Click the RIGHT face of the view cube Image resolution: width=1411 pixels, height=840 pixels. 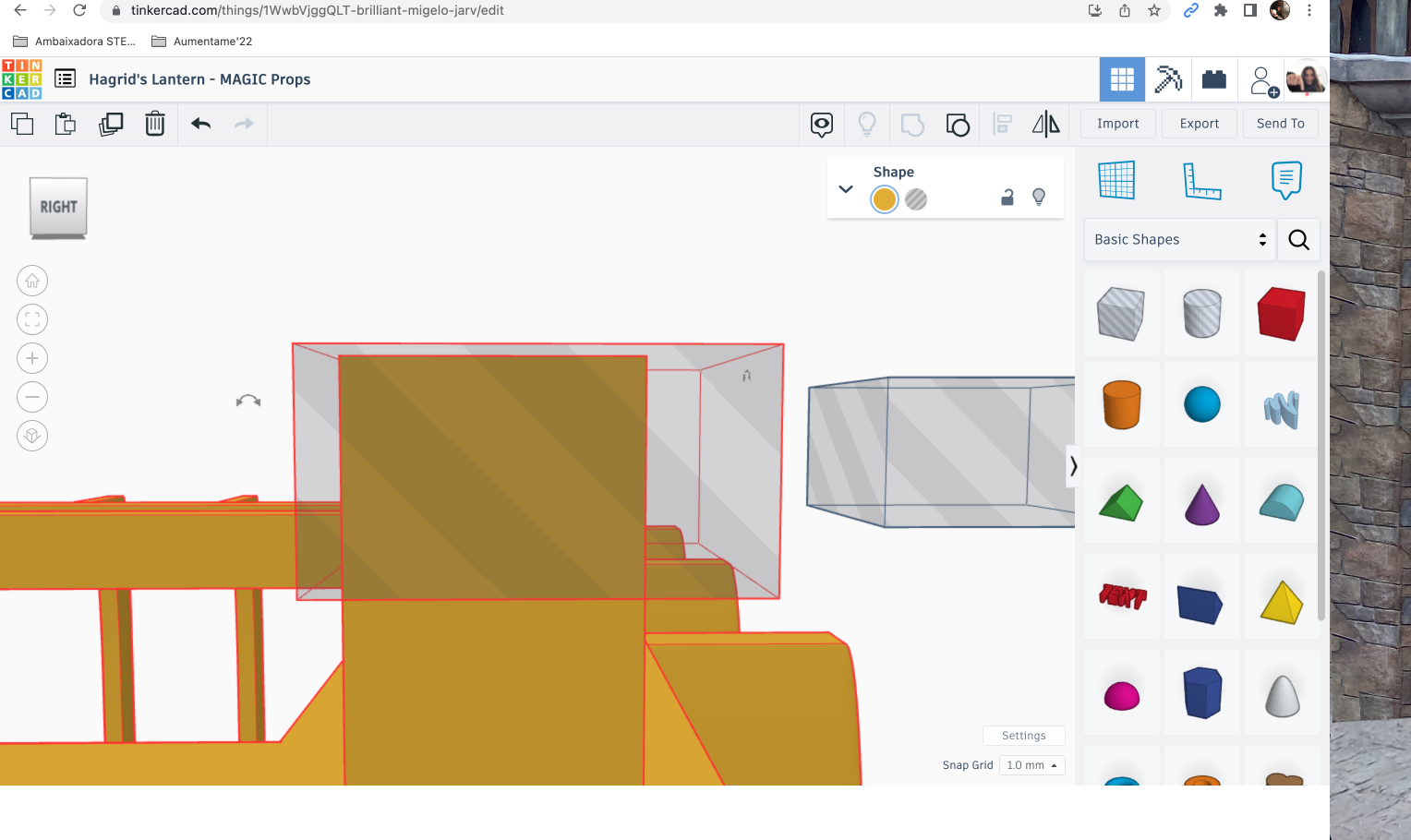tap(57, 207)
